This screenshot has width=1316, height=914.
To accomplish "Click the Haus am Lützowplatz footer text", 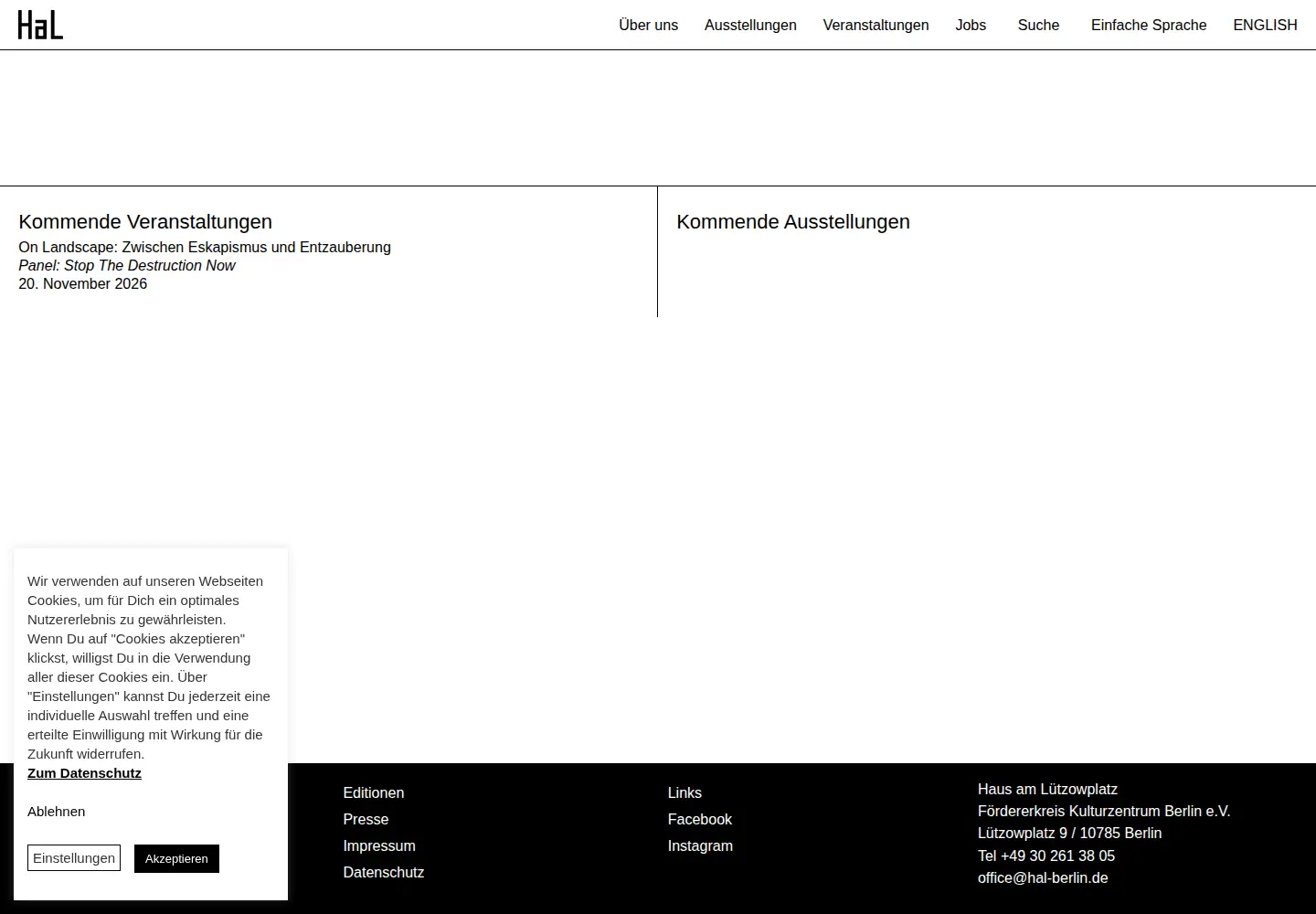I will point(1047,790).
